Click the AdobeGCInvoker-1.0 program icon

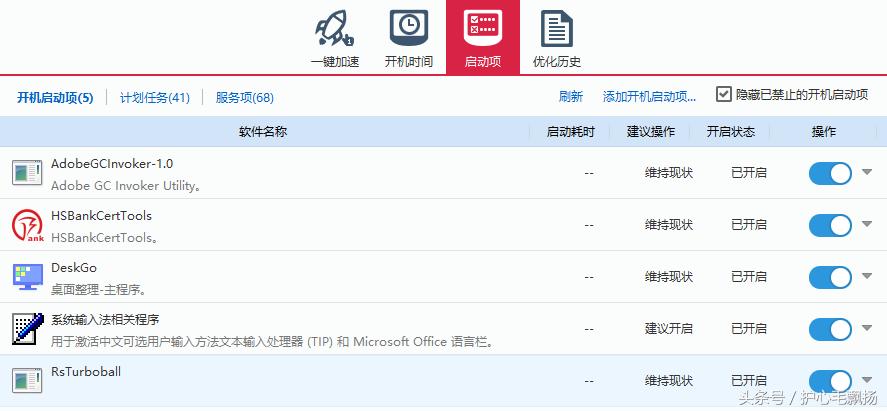pos(27,172)
